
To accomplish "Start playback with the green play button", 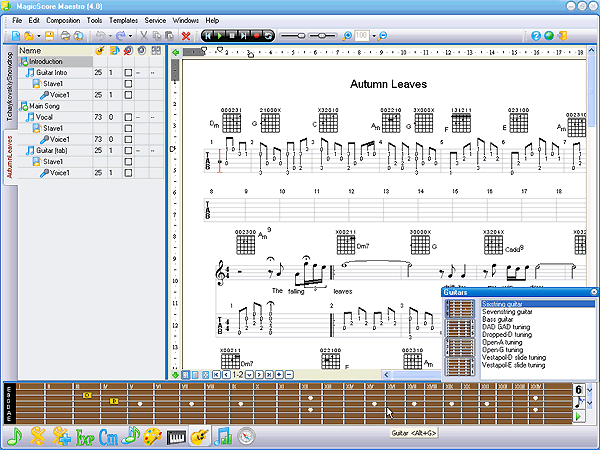I will [220, 36].
